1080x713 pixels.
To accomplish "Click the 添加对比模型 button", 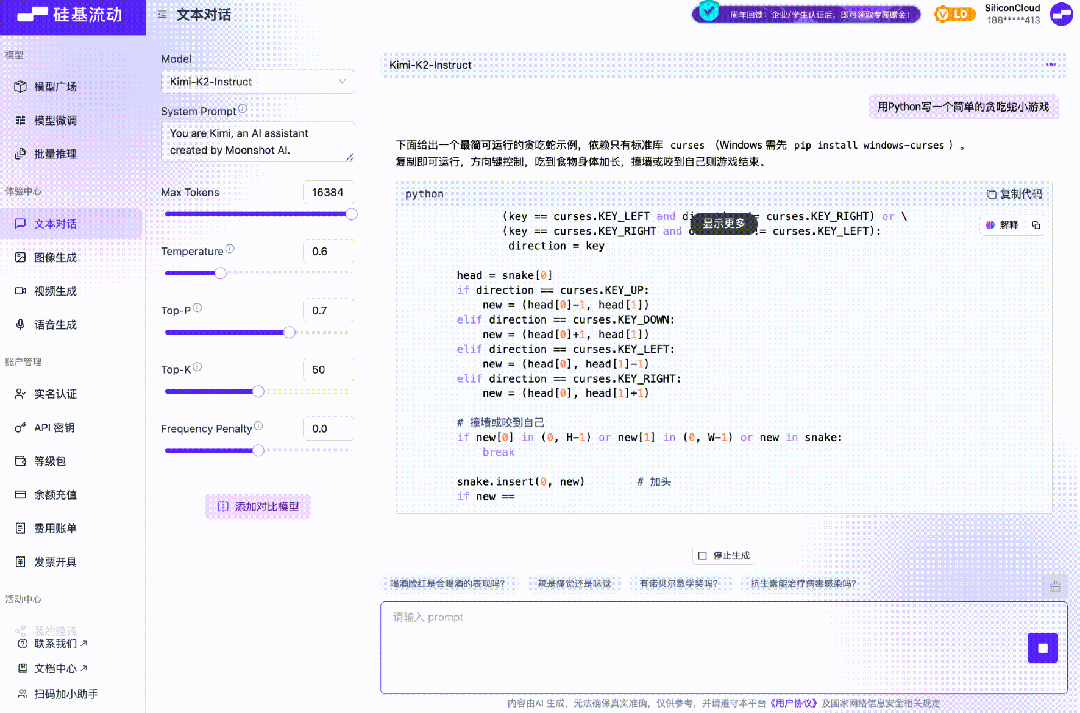I will click(x=257, y=506).
